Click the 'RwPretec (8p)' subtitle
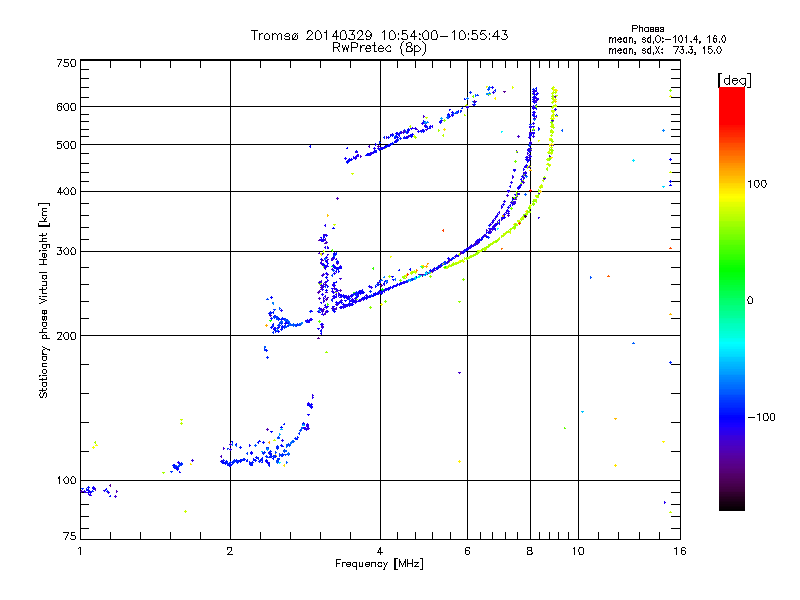Image resolution: width=800 pixels, height=600 pixels. click(379, 48)
